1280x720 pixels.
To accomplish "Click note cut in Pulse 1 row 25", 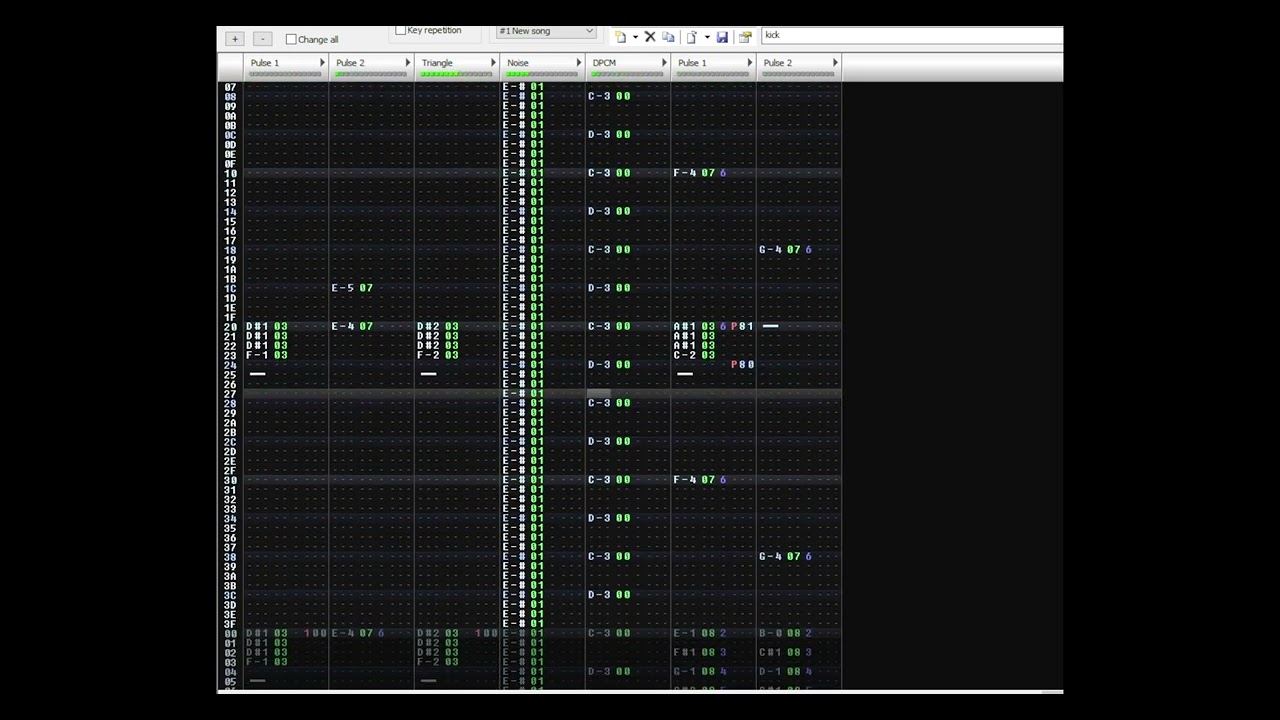I will 257,374.
